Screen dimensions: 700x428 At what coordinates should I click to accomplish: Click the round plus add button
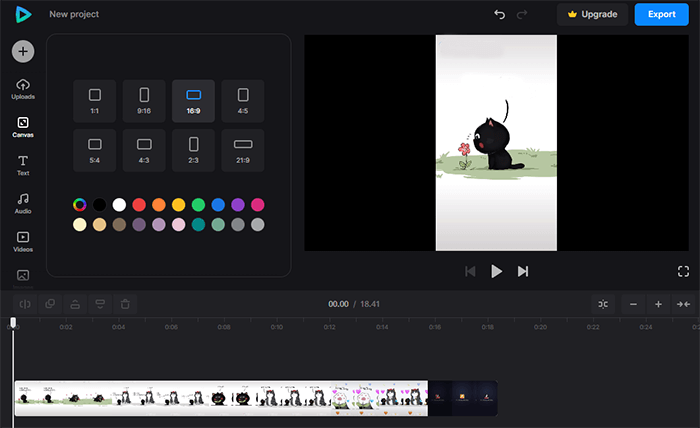(23, 51)
